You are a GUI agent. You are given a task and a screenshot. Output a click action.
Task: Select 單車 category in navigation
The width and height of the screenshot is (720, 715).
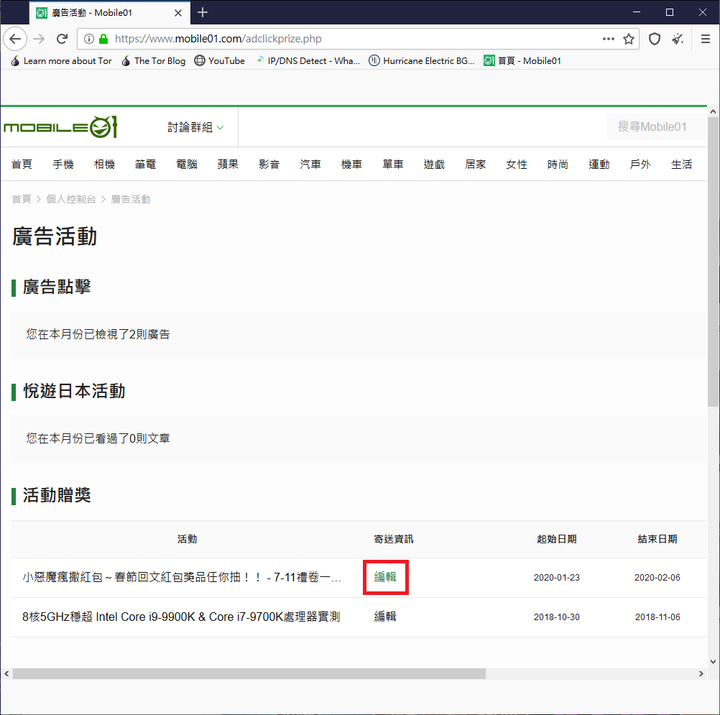click(393, 164)
